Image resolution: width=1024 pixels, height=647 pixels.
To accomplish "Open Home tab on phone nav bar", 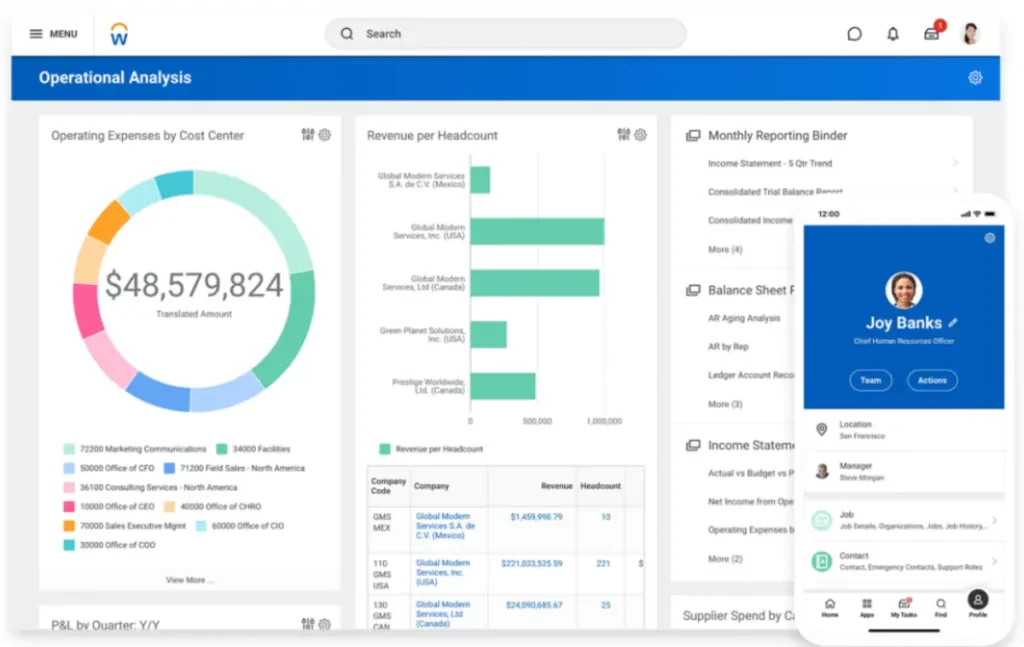I will [830, 608].
